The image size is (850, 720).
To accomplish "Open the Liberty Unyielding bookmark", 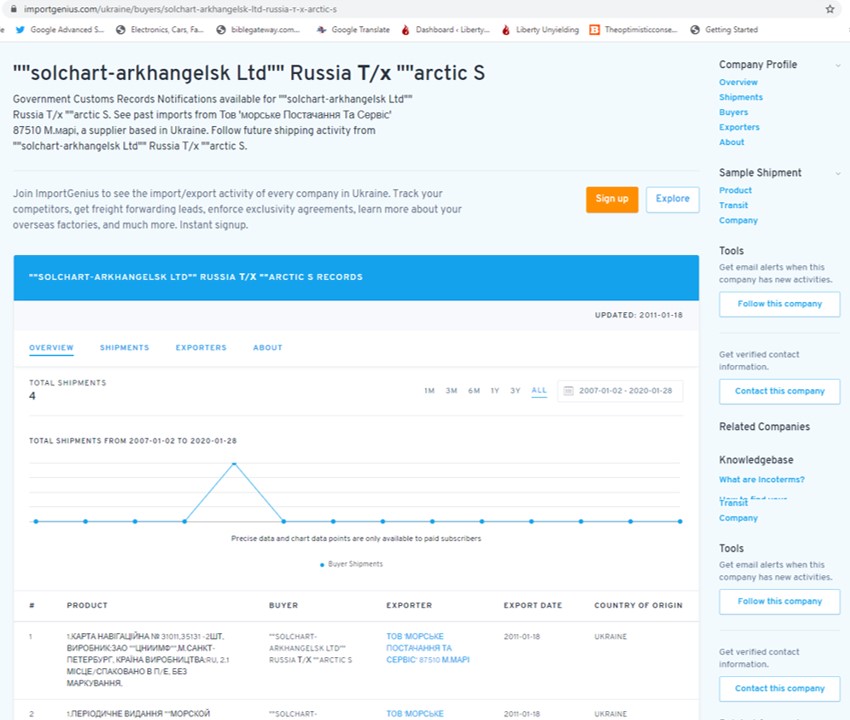I will (x=540, y=30).
